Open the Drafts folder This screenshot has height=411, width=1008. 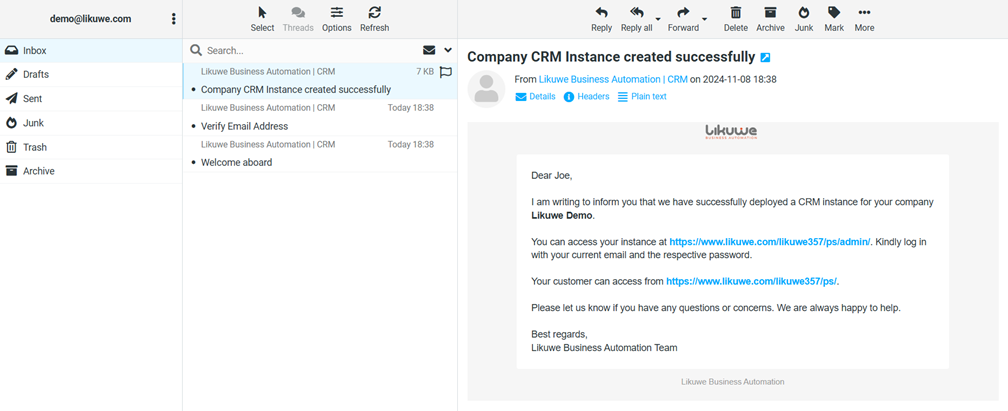point(36,74)
